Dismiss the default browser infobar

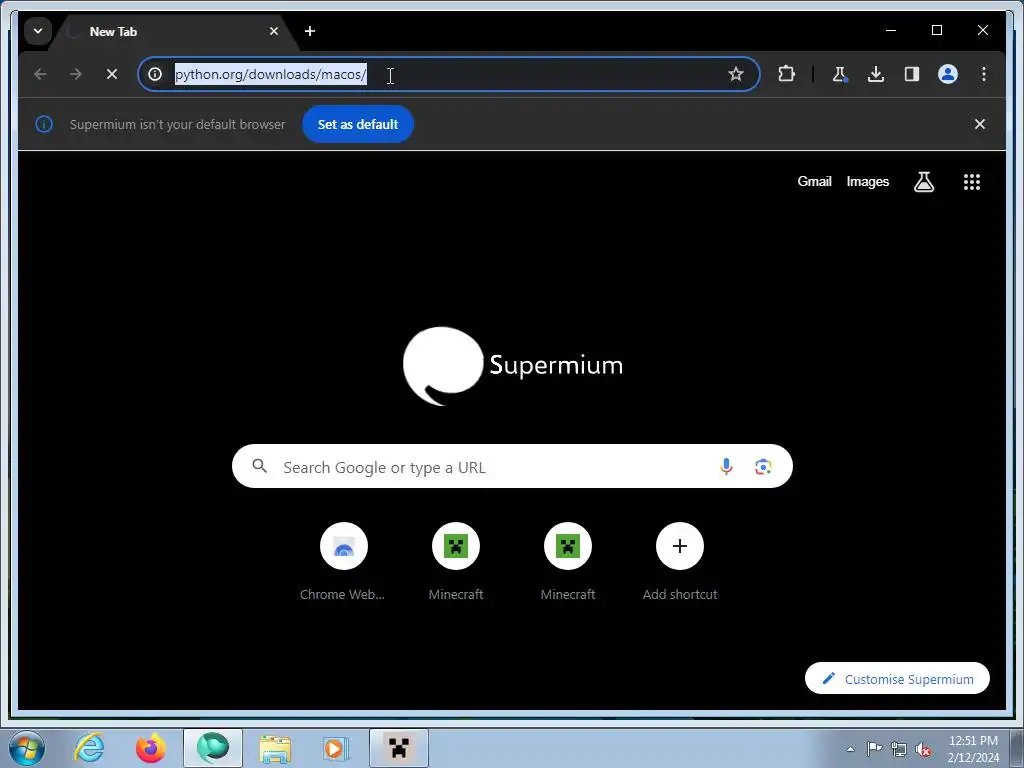(980, 124)
